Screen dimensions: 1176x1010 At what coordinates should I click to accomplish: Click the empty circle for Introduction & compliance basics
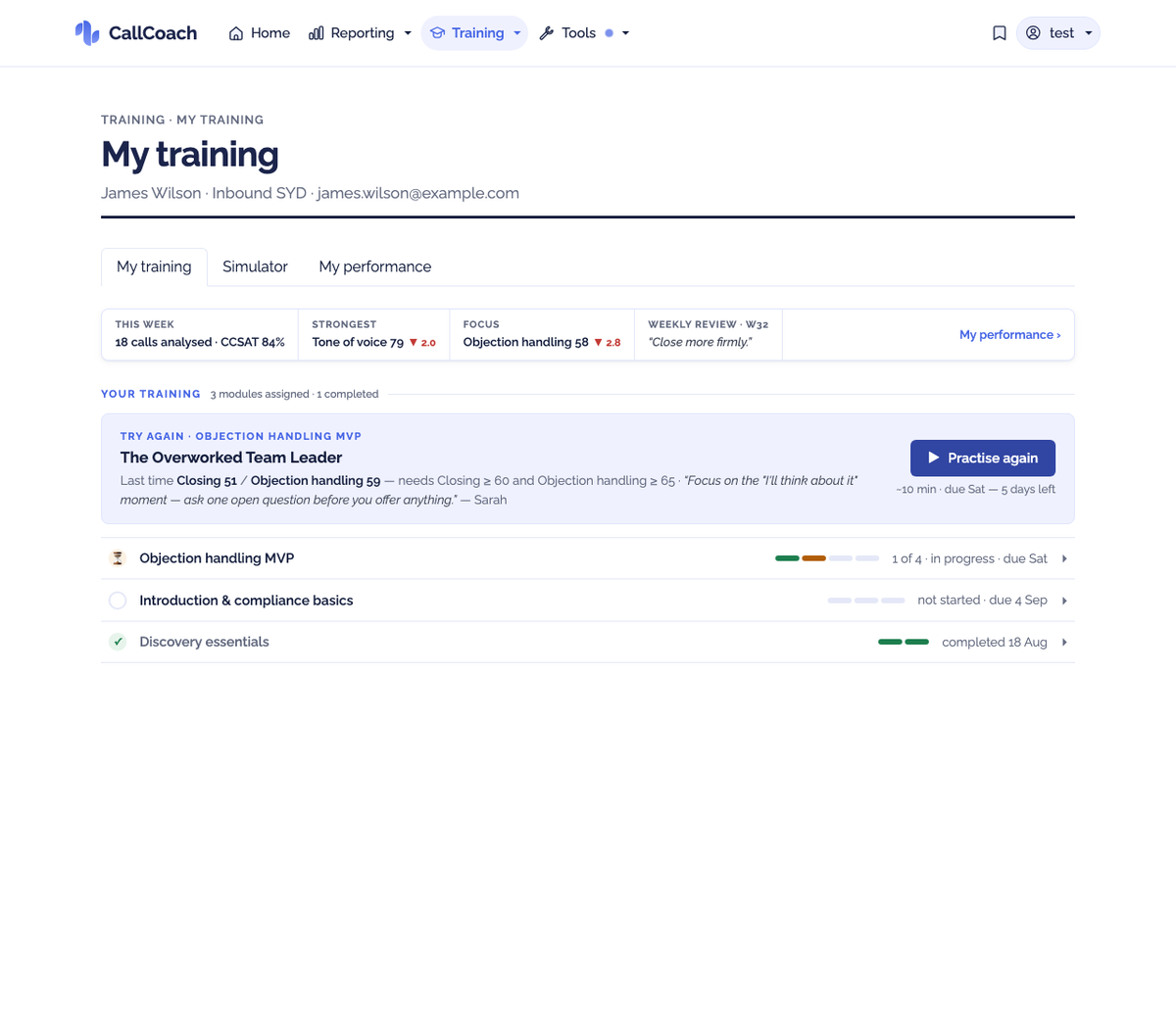click(118, 601)
